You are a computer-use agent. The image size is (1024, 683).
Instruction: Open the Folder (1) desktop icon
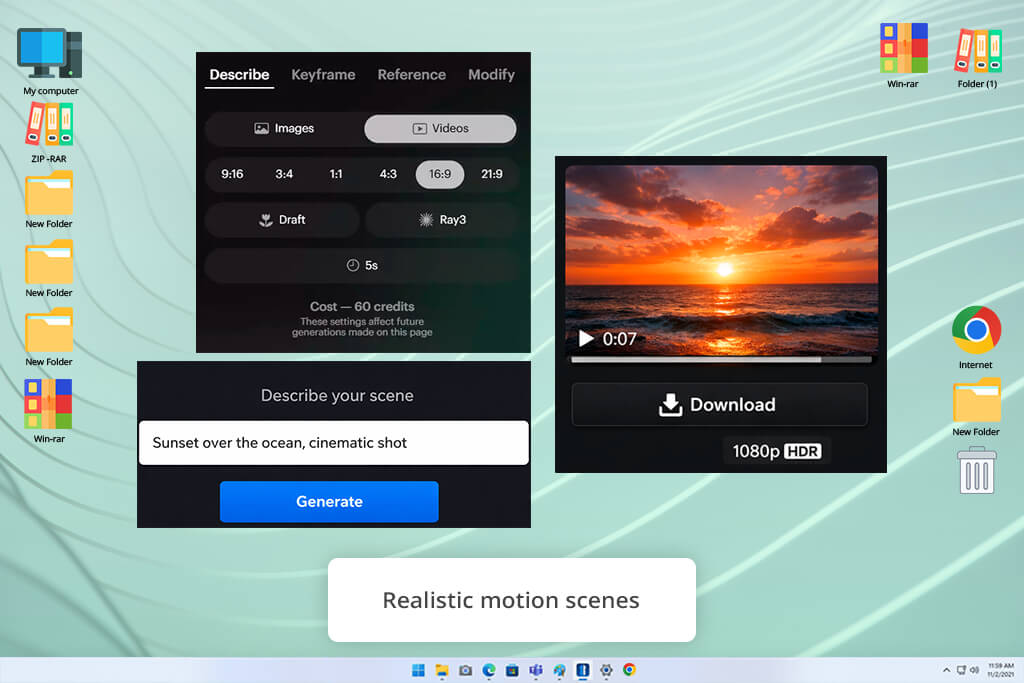[x=977, y=59]
